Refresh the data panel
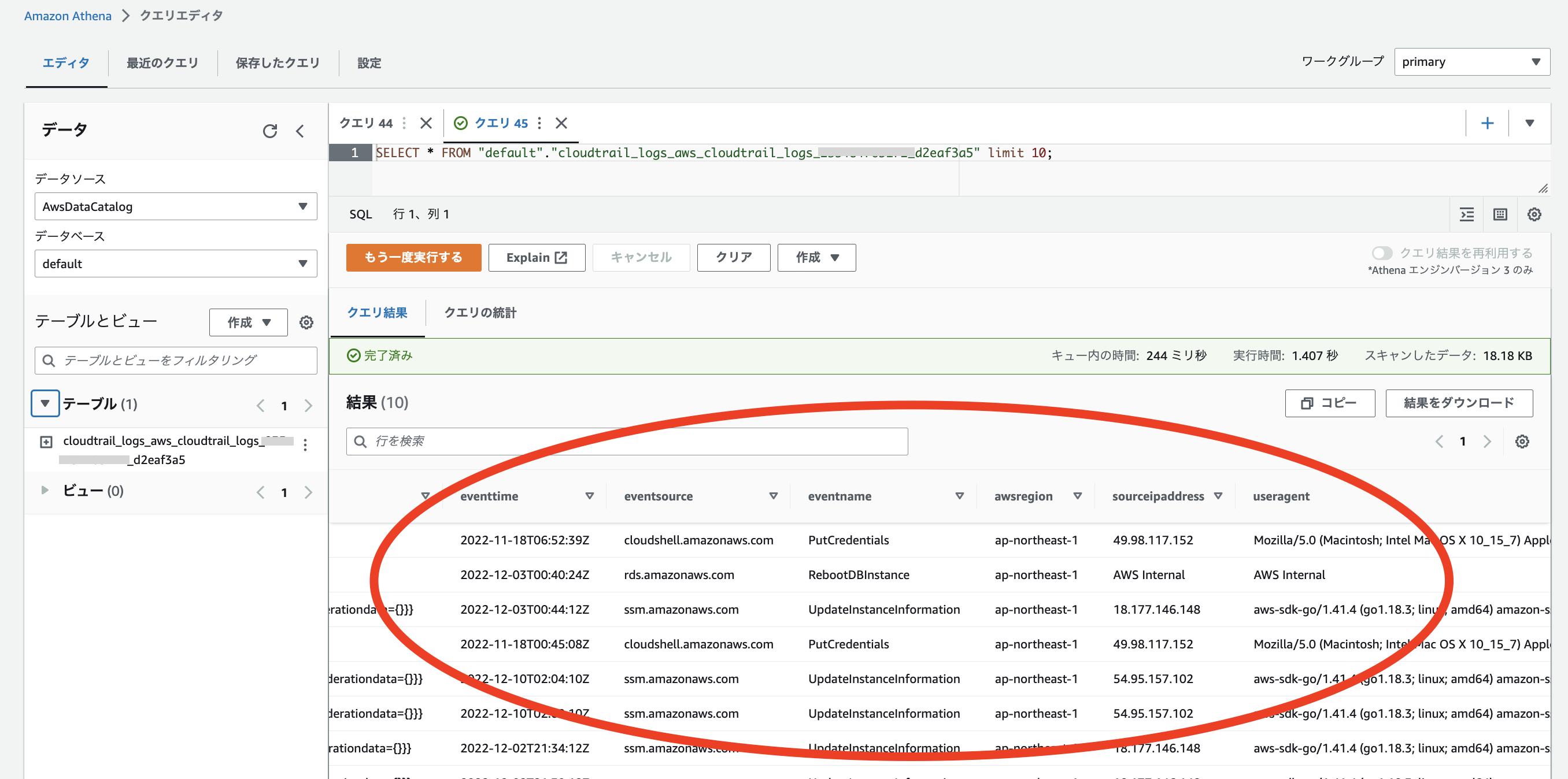 tap(269, 131)
